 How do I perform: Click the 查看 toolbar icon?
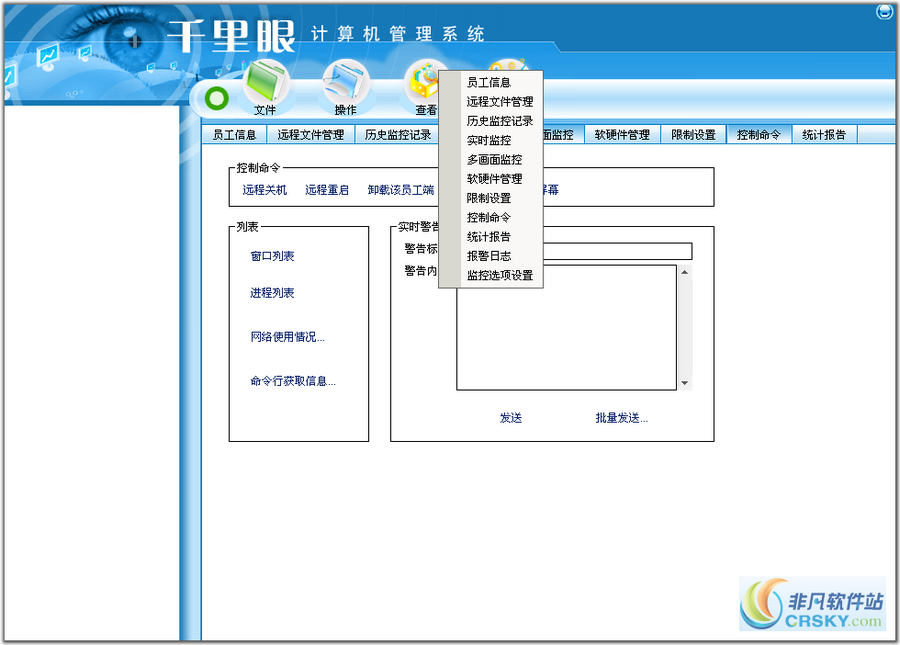[x=422, y=87]
